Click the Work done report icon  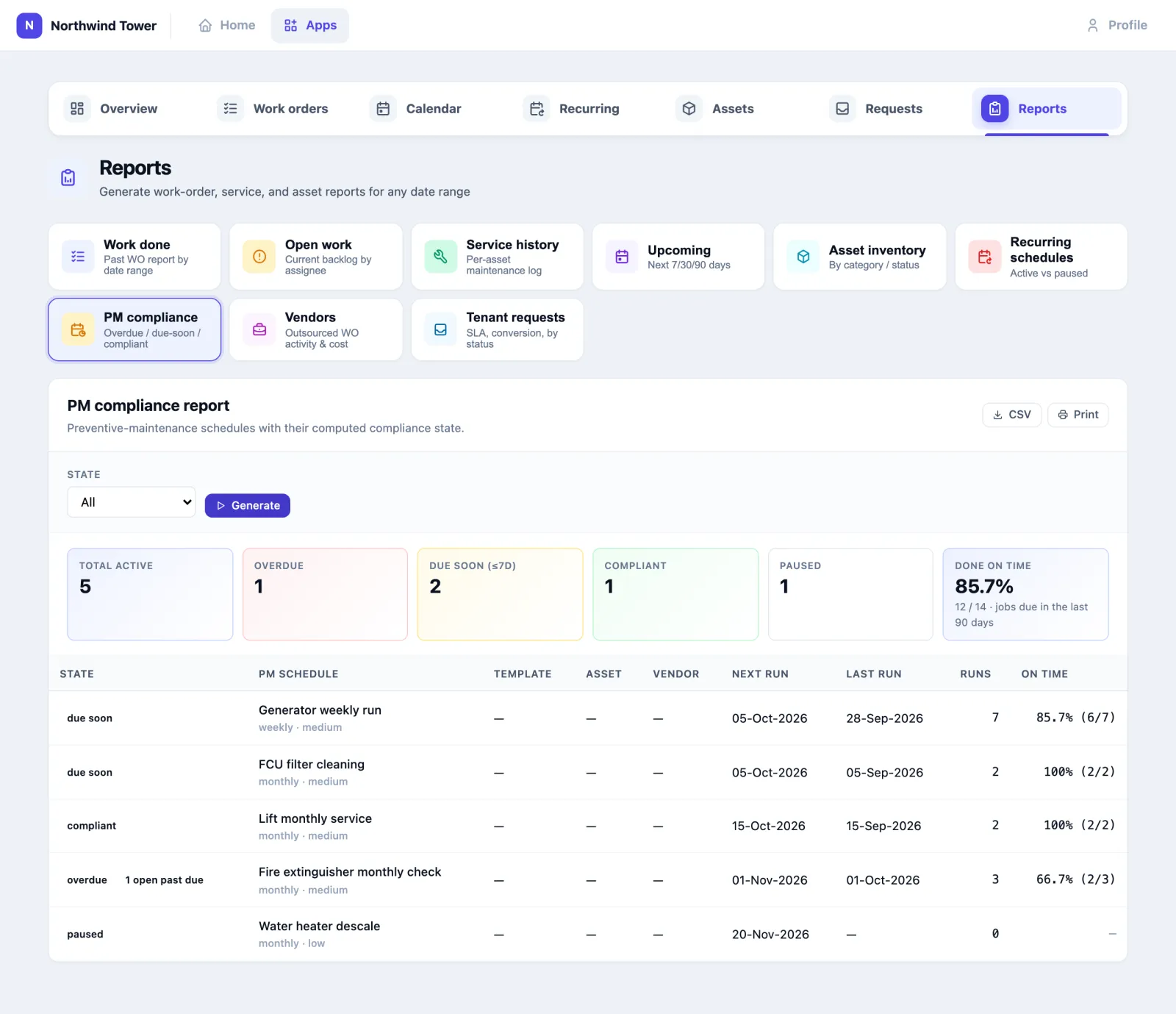[x=78, y=257]
